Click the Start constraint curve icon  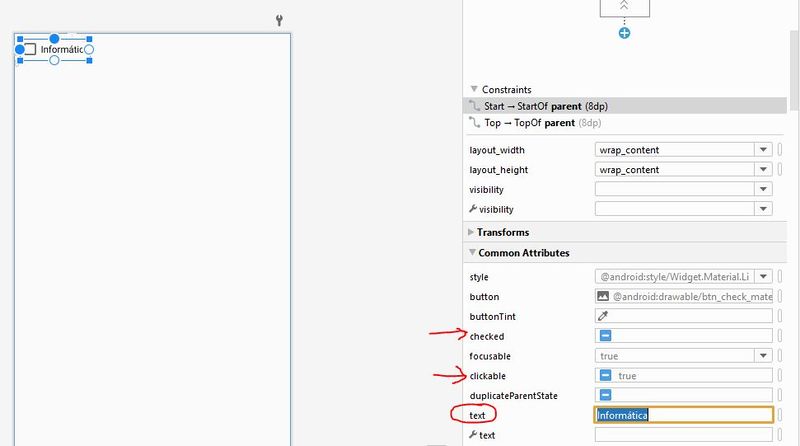pos(474,106)
